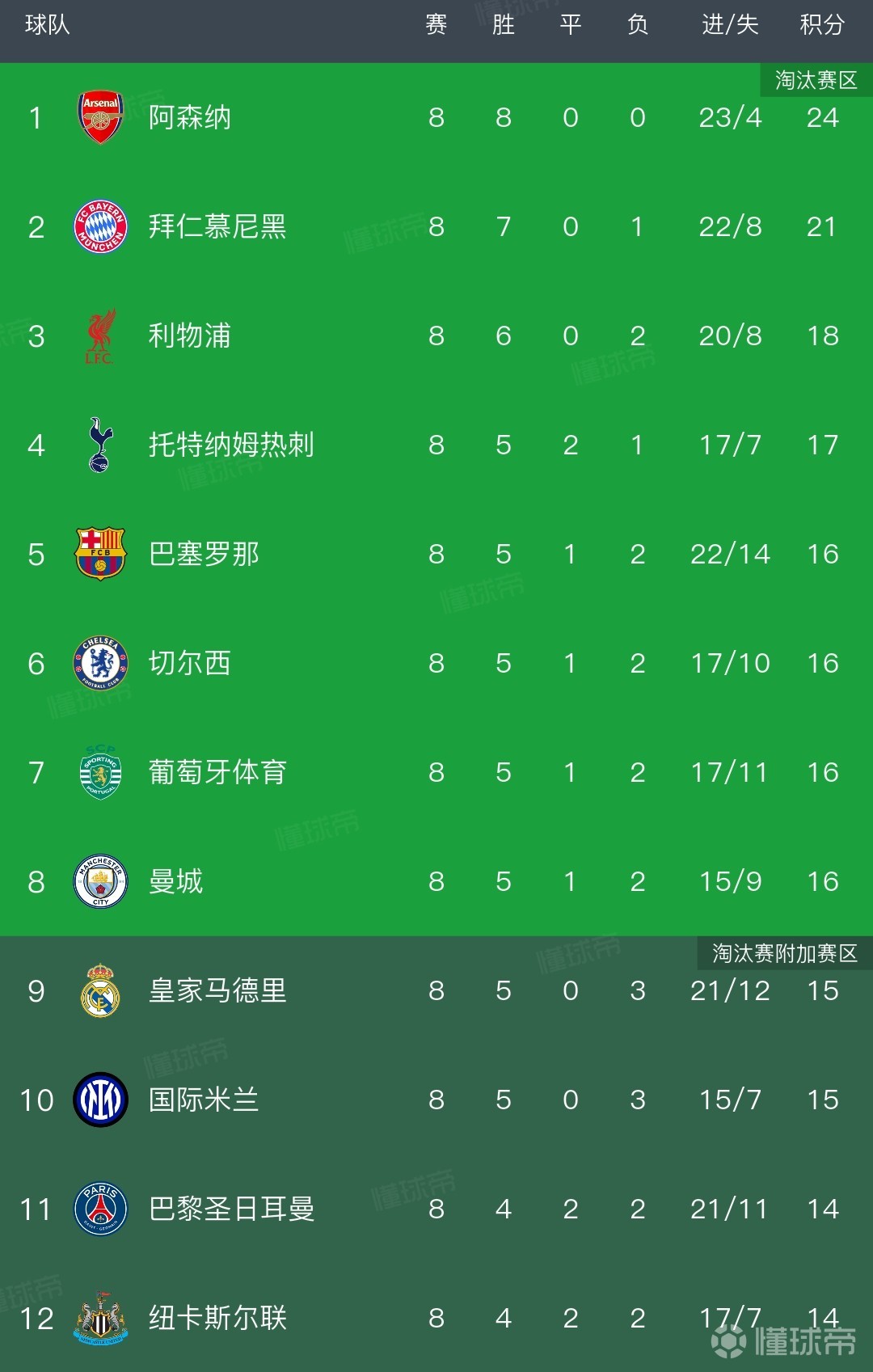Image resolution: width=873 pixels, height=1372 pixels.
Task: Tap the Inter Milan logo
Action: tap(100, 1100)
